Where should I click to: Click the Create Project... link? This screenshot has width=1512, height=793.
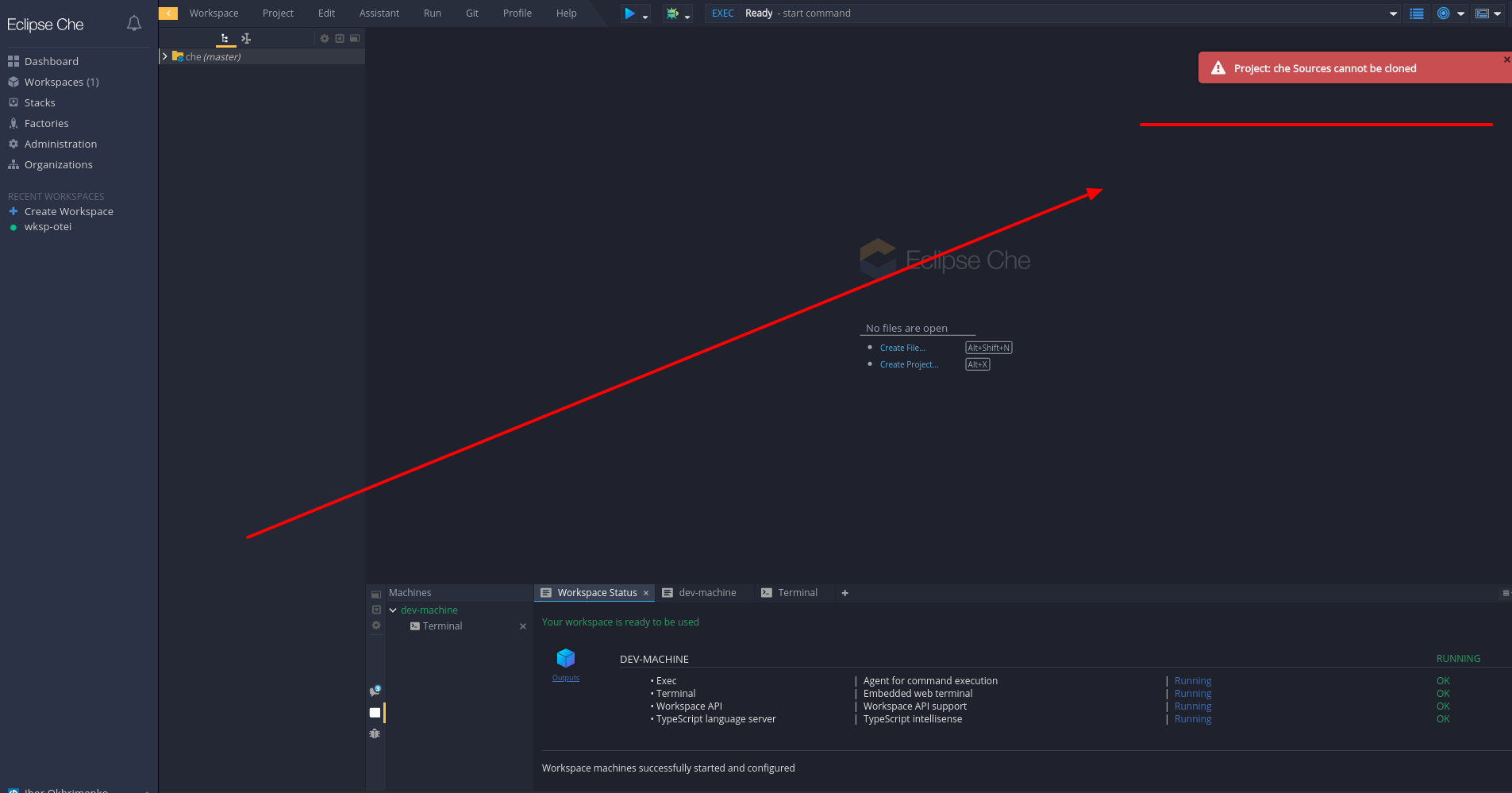[x=909, y=364]
